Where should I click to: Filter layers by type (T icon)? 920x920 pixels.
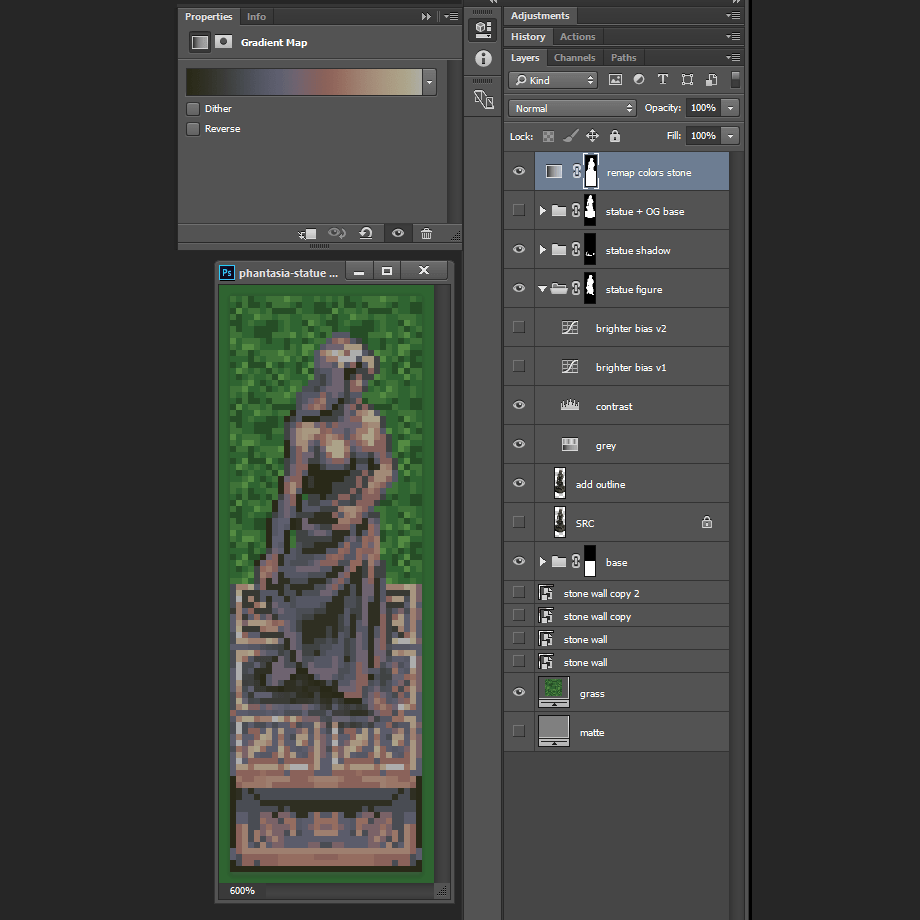662,80
